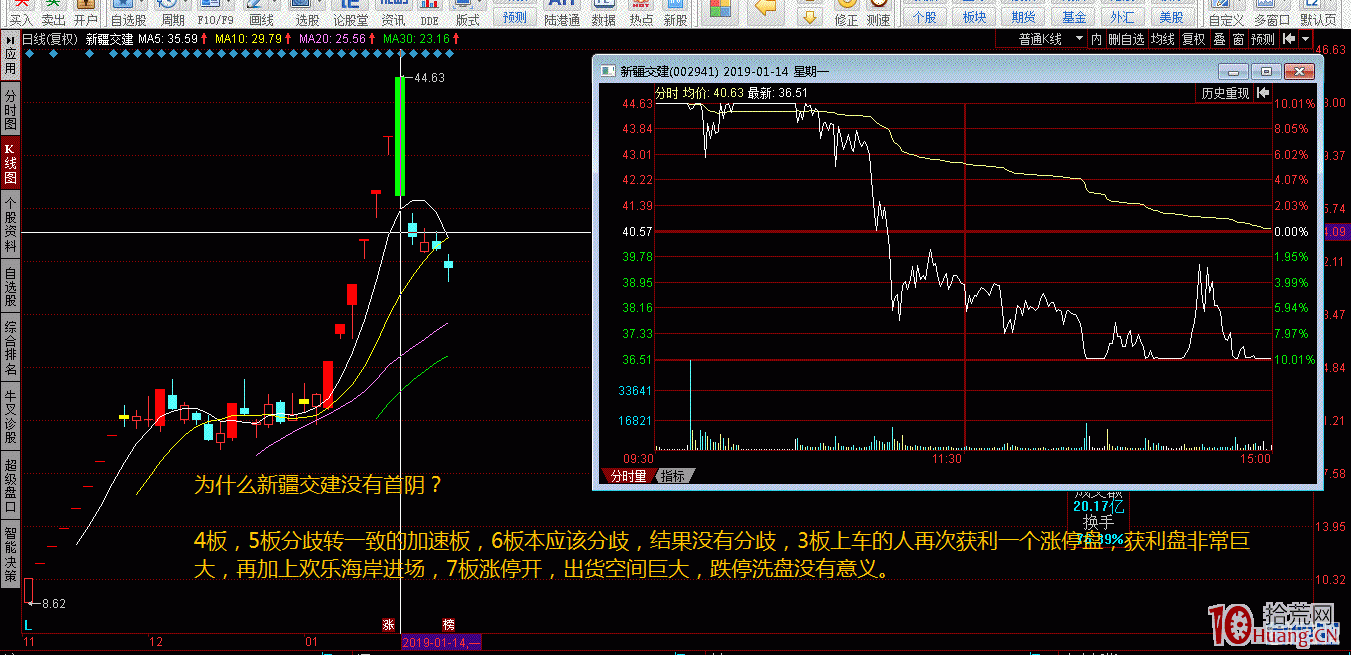1351x655 pixels.
Task: Open the 测速 speed test icon
Action: [878, 13]
